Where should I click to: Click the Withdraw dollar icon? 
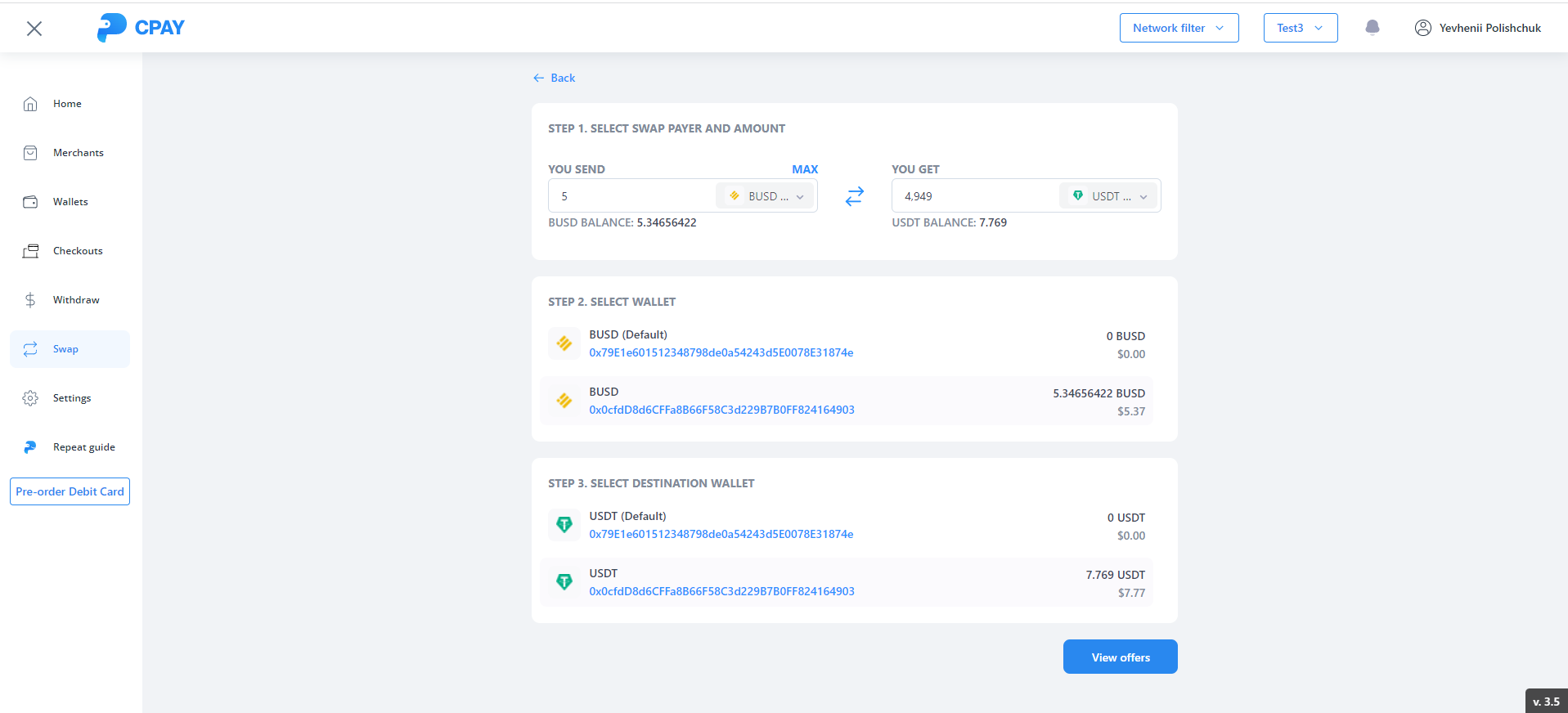pos(30,300)
